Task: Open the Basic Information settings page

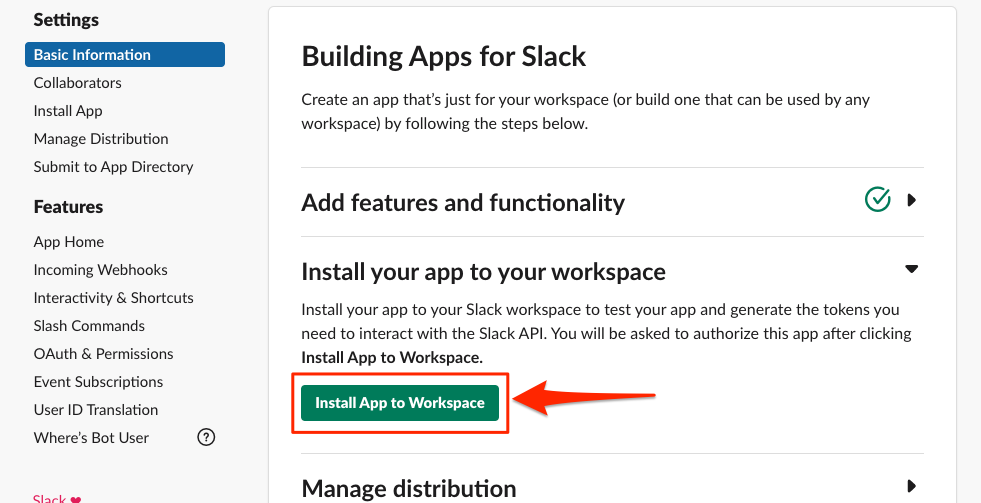Action: tap(125, 54)
